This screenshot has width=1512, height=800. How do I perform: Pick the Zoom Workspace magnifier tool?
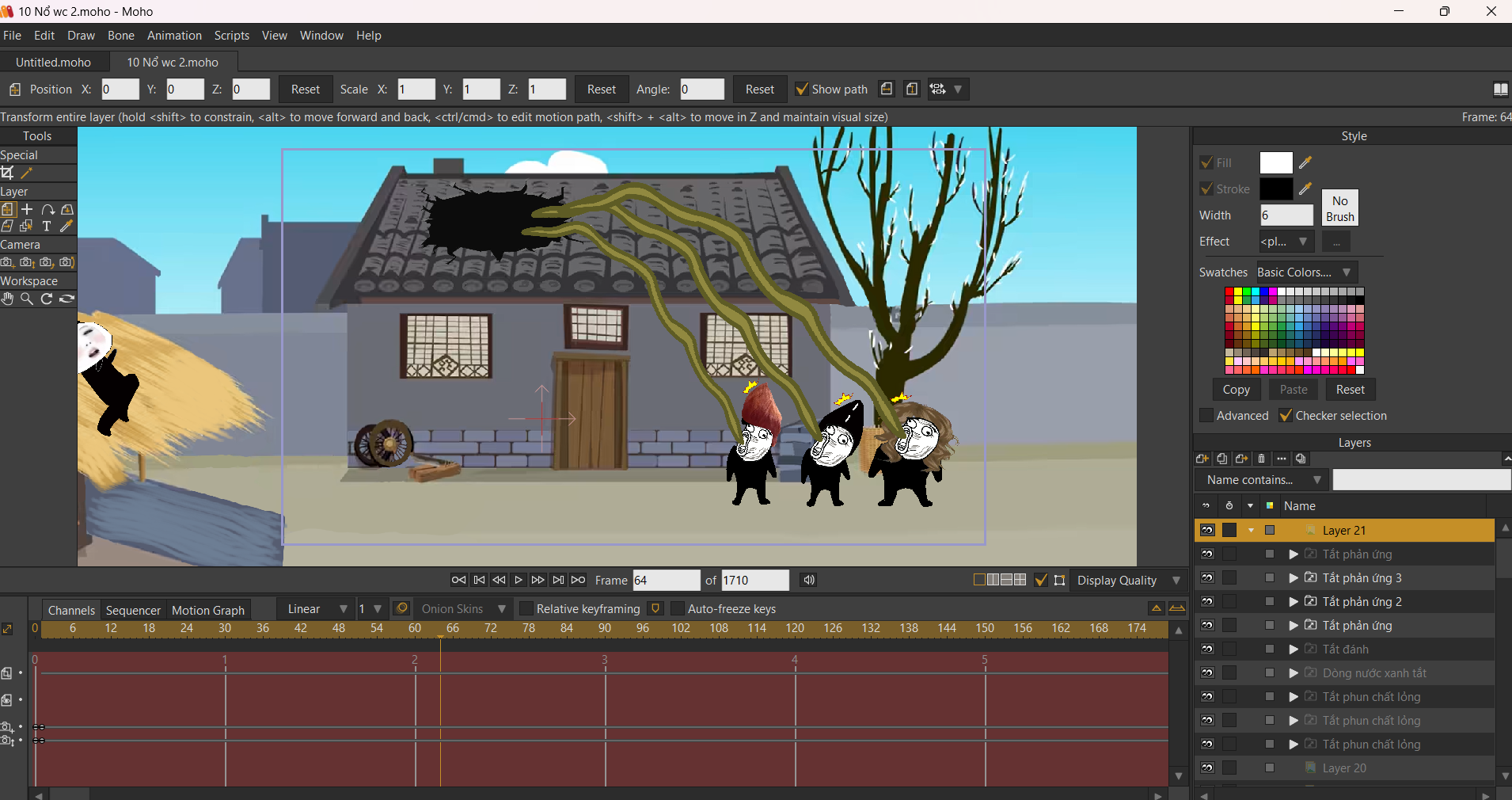(x=27, y=299)
